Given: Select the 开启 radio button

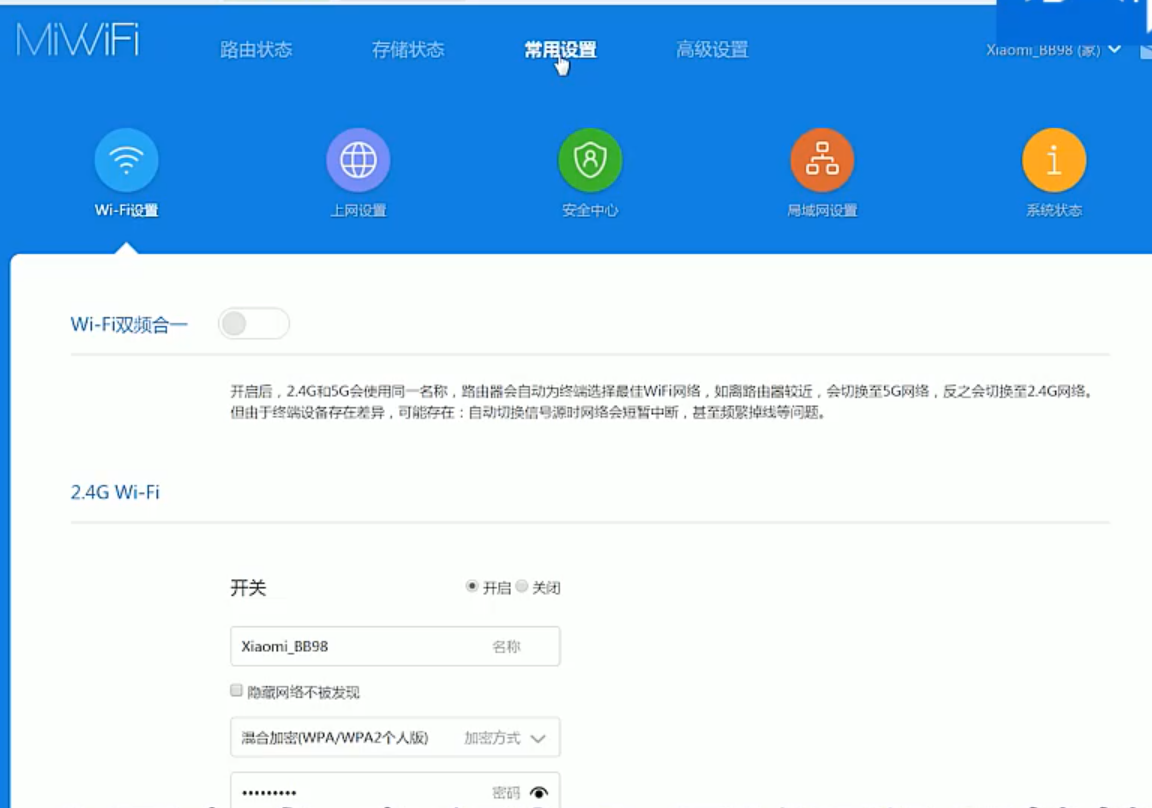Looking at the screenshot, I should (472, 587).
